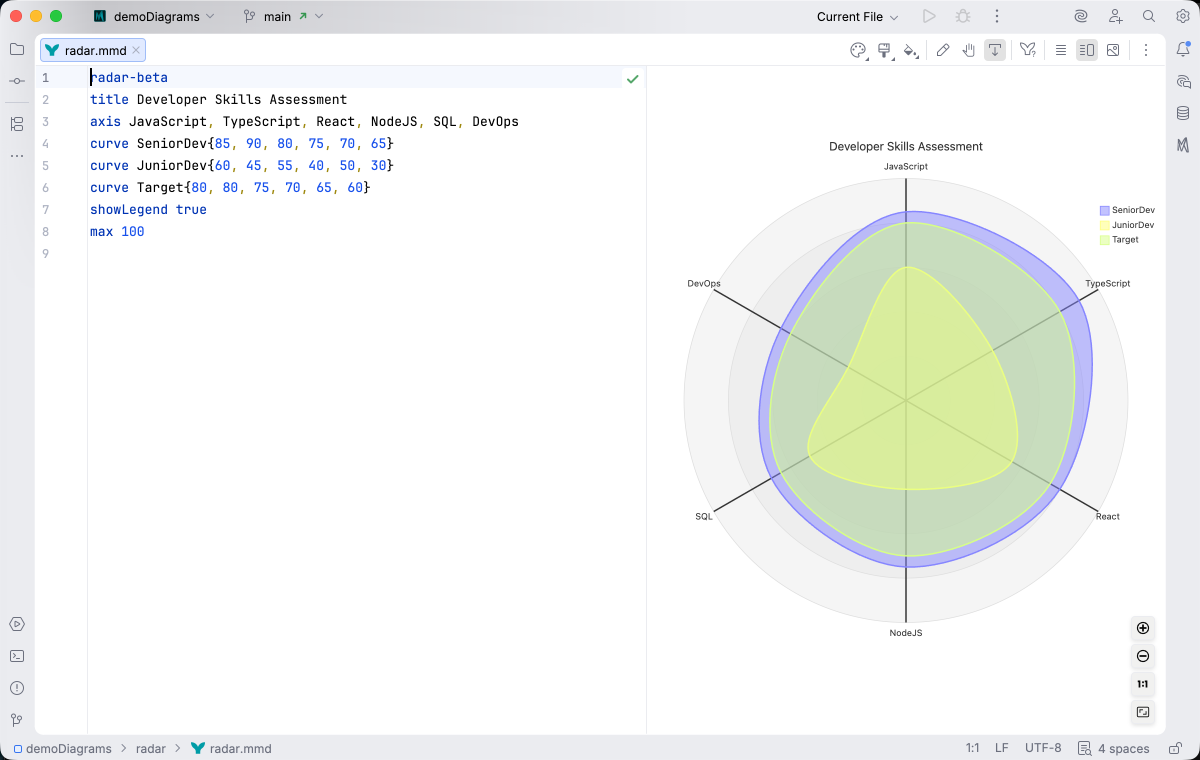Open the diagram theme palette picker
Viewport: 1200px width, 760px height.
click(x=858, y=50)
